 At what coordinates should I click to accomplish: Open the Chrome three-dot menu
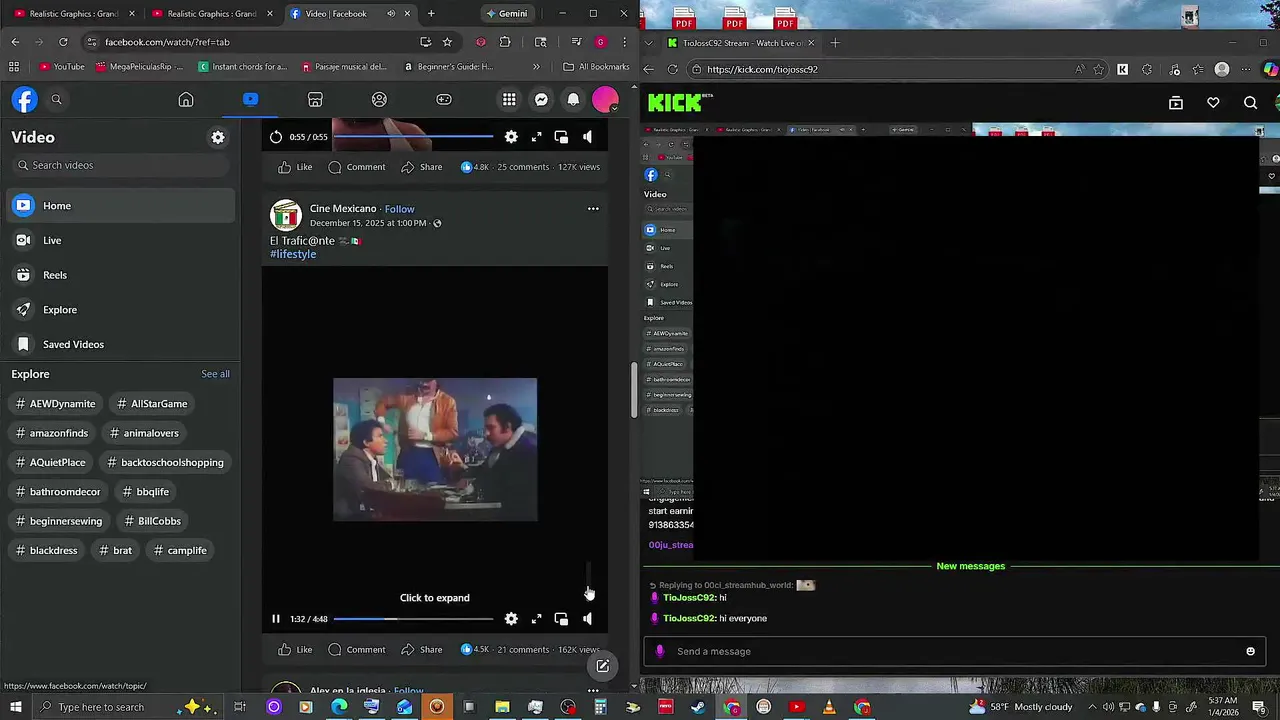624,42
